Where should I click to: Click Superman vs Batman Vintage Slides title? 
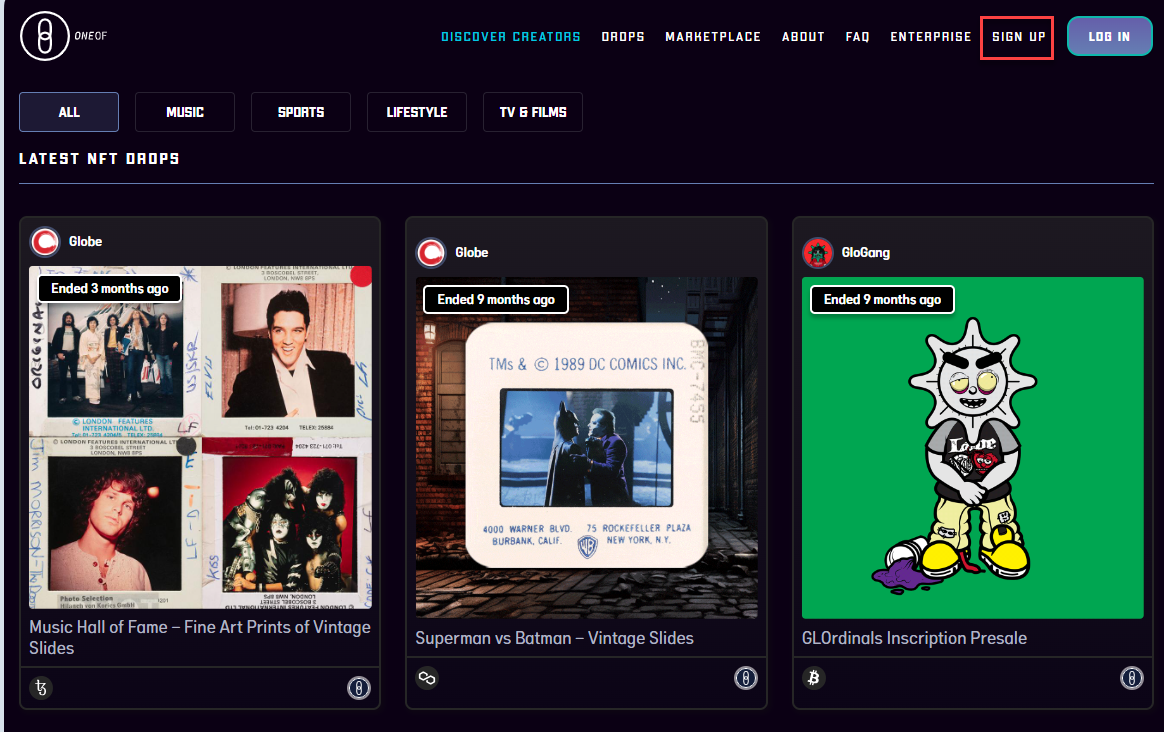coord(555,638)
